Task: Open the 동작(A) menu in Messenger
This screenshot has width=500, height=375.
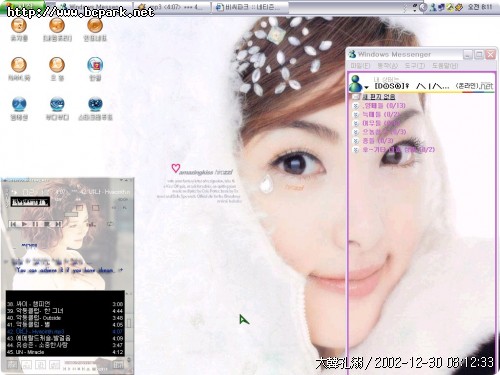Action: tap(387, 66)
